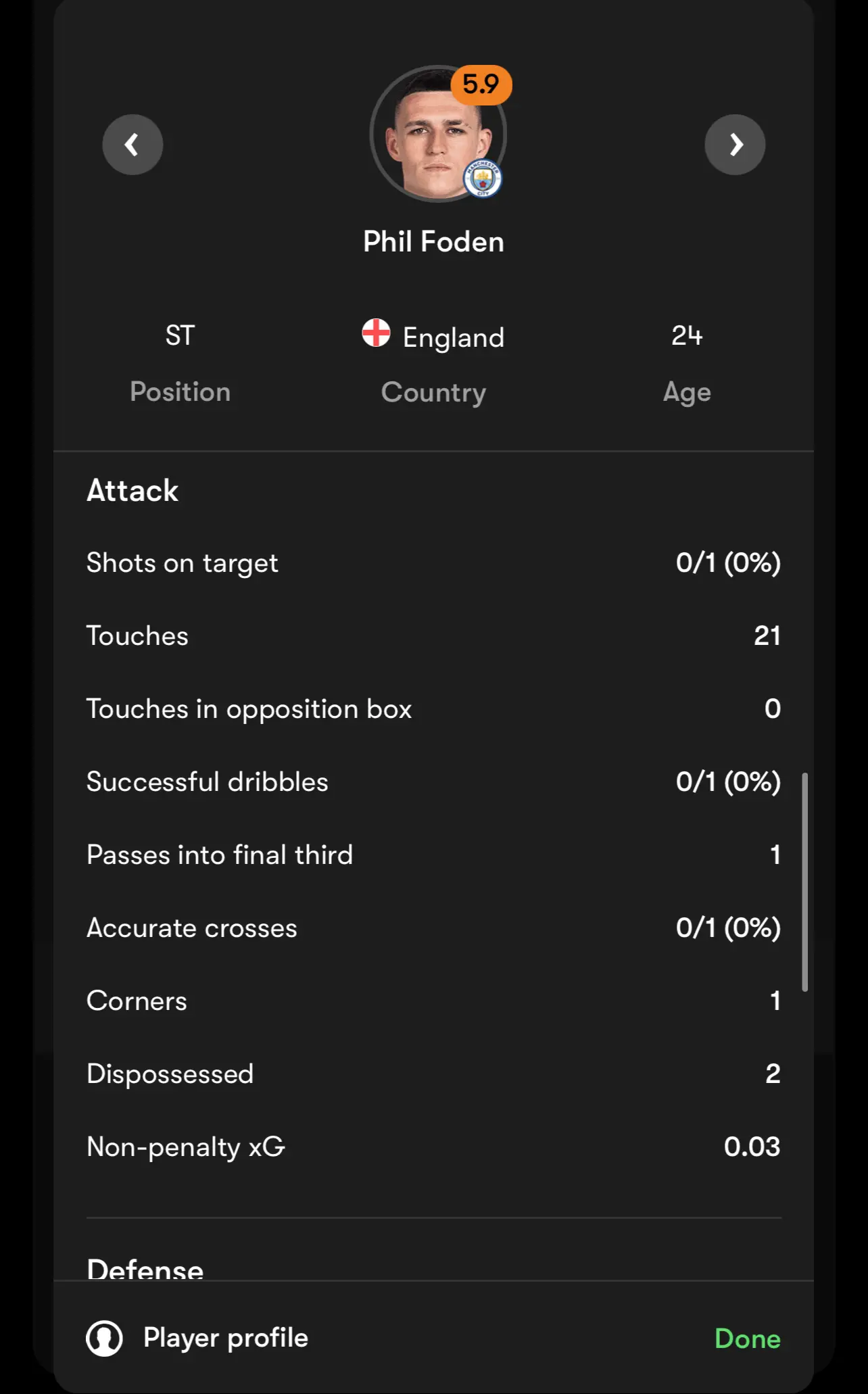Open Player profile link

click(x=225, y=1338)
